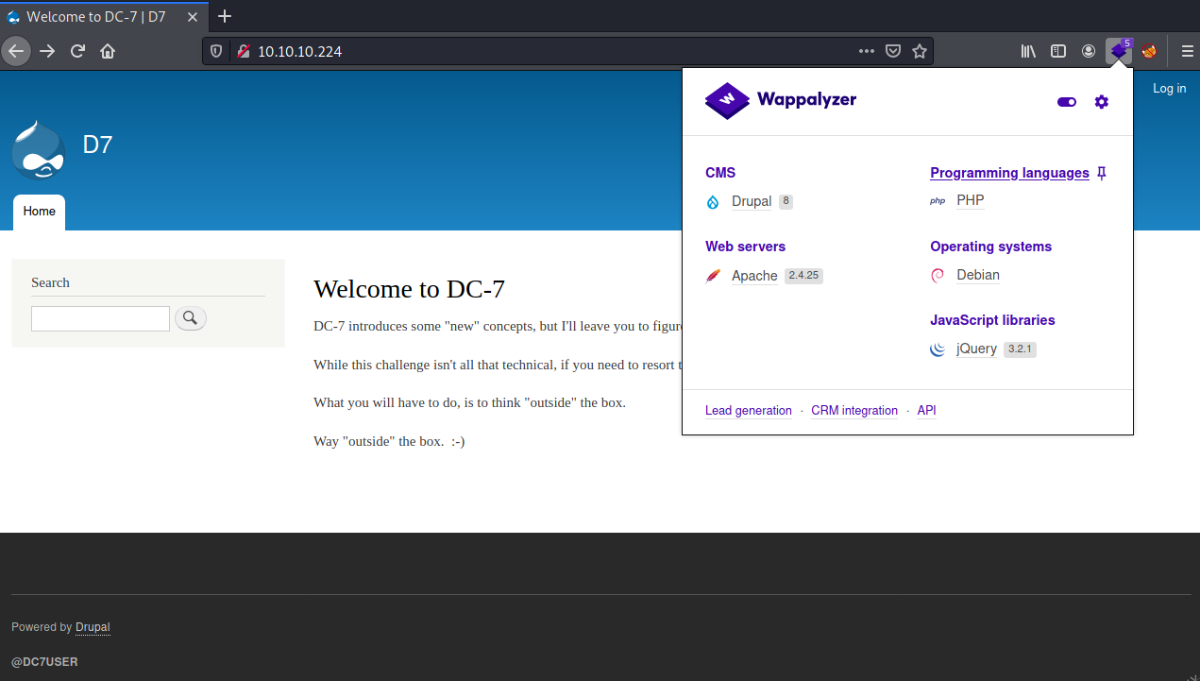
Task: Click the search magnifier button
Action: (191, 318)
